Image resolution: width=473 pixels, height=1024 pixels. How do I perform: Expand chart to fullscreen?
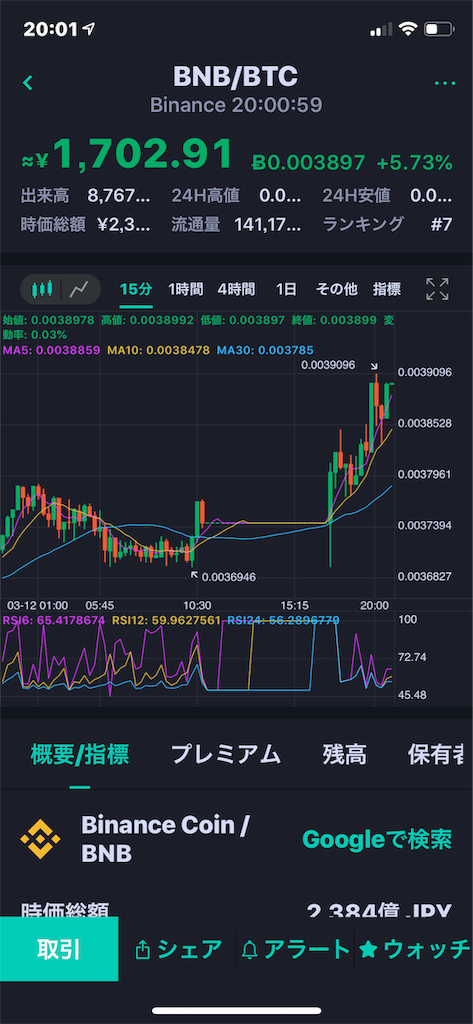point(437,289)
